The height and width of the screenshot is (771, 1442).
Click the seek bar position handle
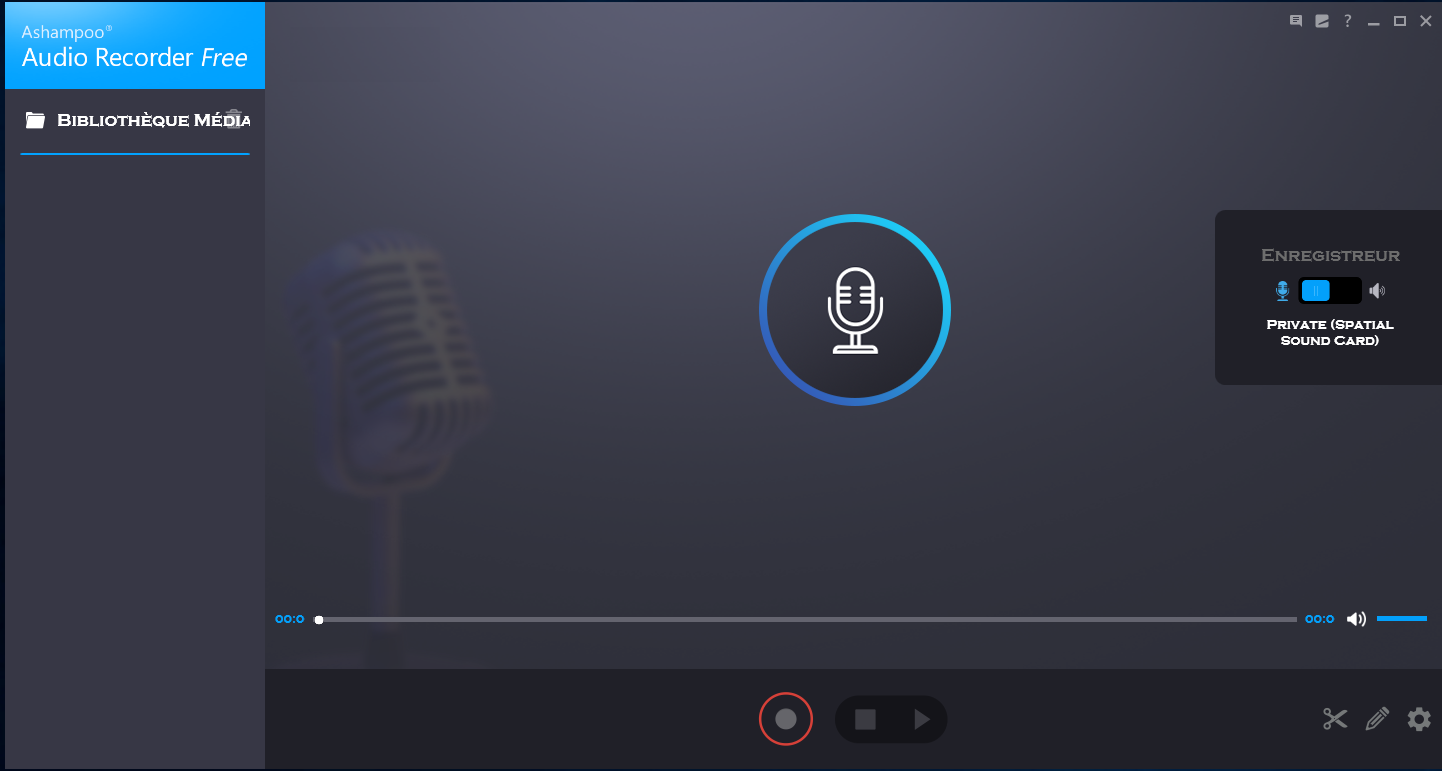pyautogui.click(x=319, y=620)
